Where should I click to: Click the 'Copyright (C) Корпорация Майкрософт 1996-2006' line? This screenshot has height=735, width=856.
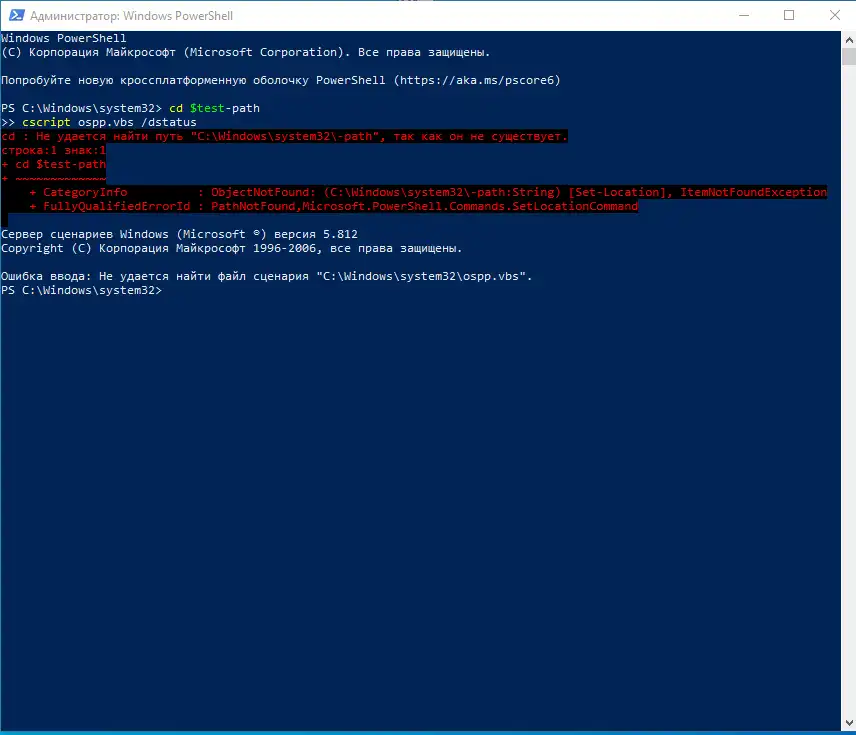231,248
